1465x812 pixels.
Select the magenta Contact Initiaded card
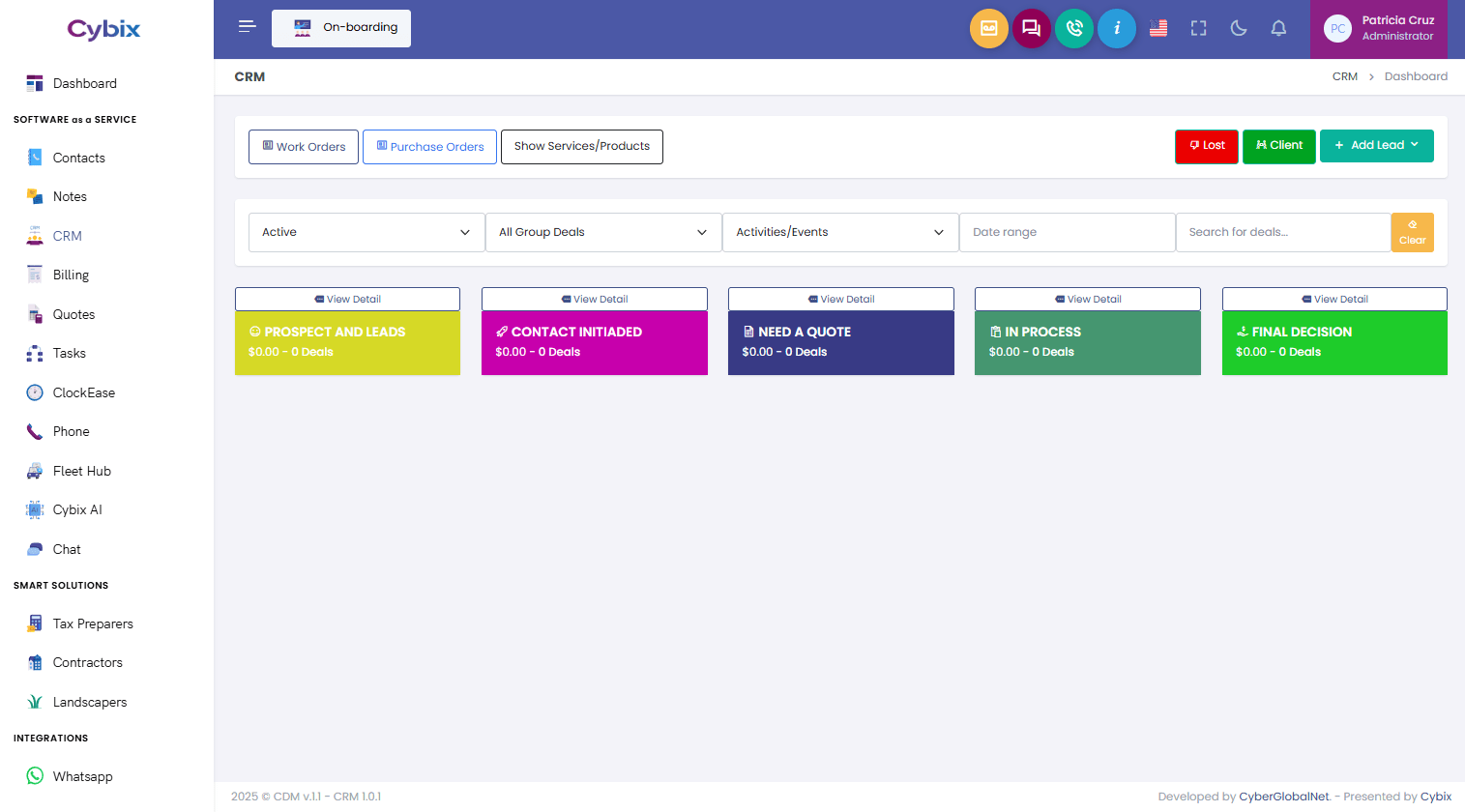[595, 343]
